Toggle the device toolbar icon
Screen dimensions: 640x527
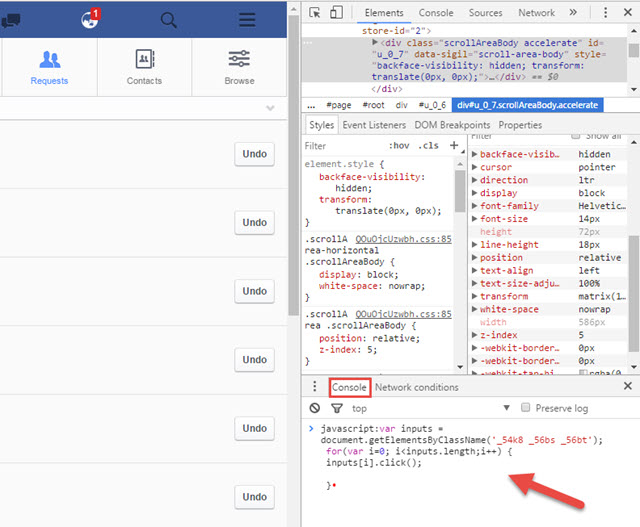pos(336,13)
